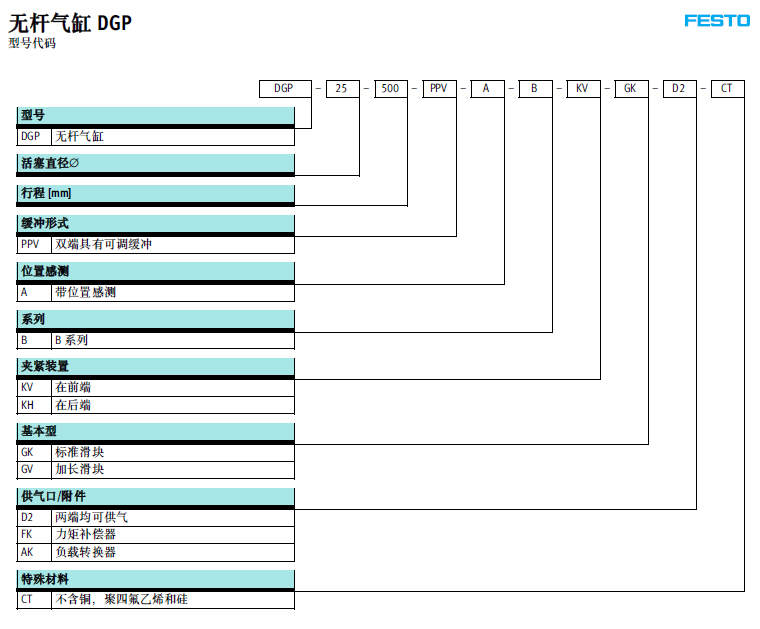Click the 'KH' code cell
760x629 pixels.
[34, 405]
